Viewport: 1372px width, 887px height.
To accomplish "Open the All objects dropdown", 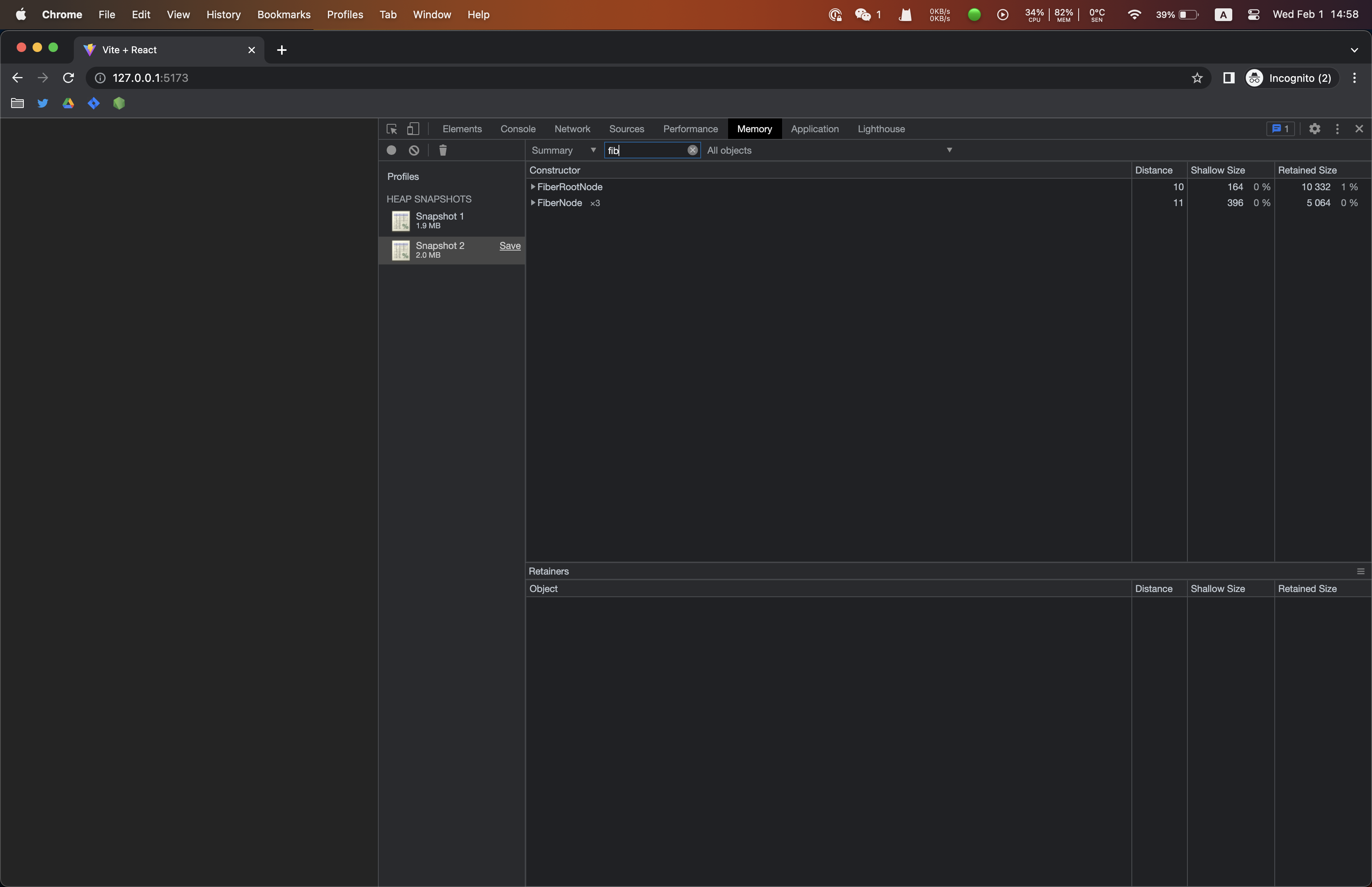I will tap(949, 150).
